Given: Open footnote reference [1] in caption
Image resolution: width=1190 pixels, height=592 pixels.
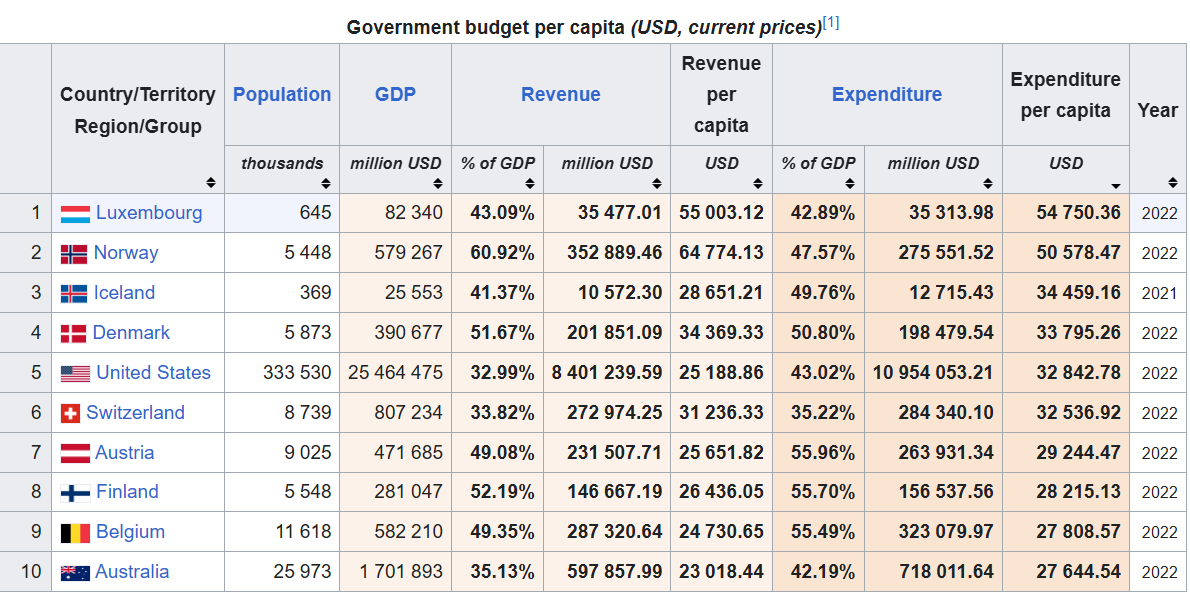Looking at the screenshot, I should pos(831,24).
